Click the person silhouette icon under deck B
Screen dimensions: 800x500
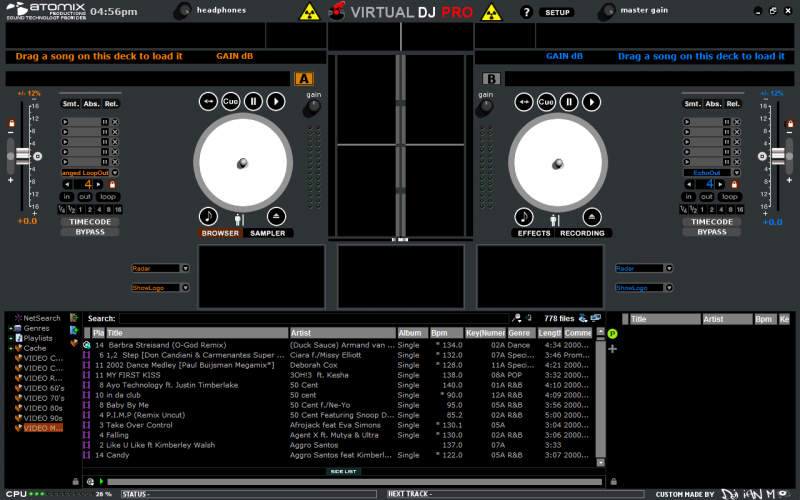(554, 220)
